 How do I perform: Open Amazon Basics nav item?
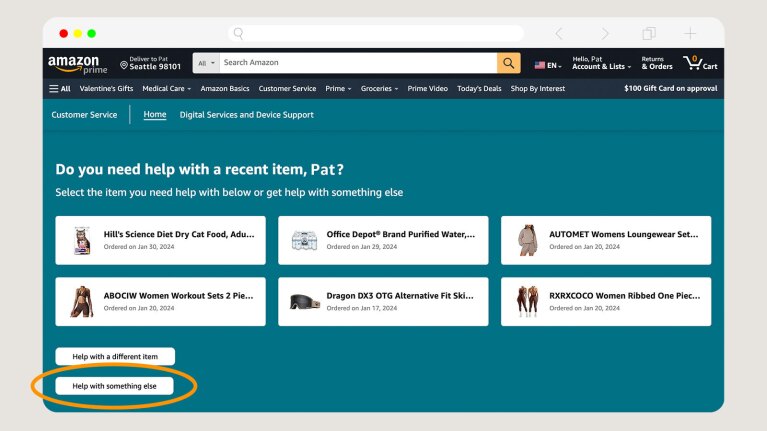pos(225,89)
